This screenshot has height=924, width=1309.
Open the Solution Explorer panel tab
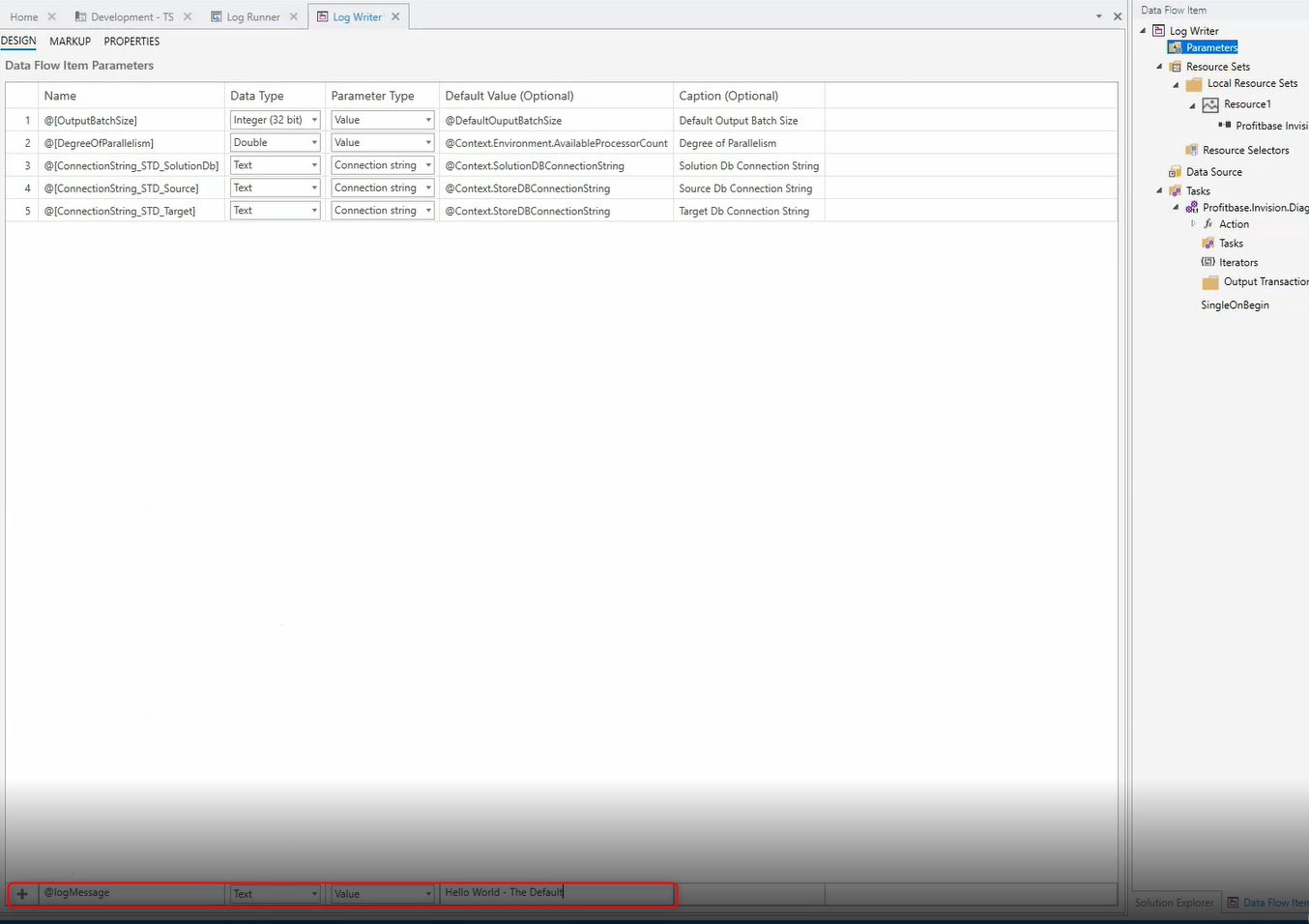click(x=1174, y=903)
